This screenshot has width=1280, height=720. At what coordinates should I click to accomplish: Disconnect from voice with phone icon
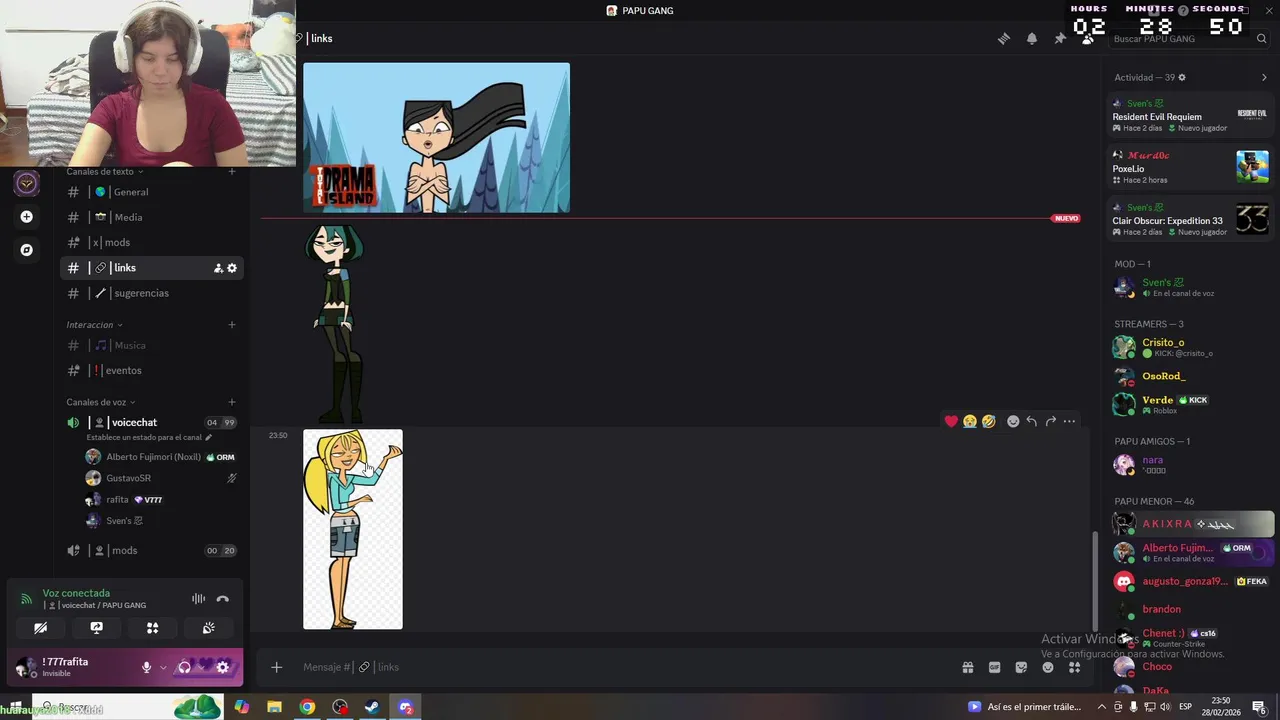tap(223, 599)
